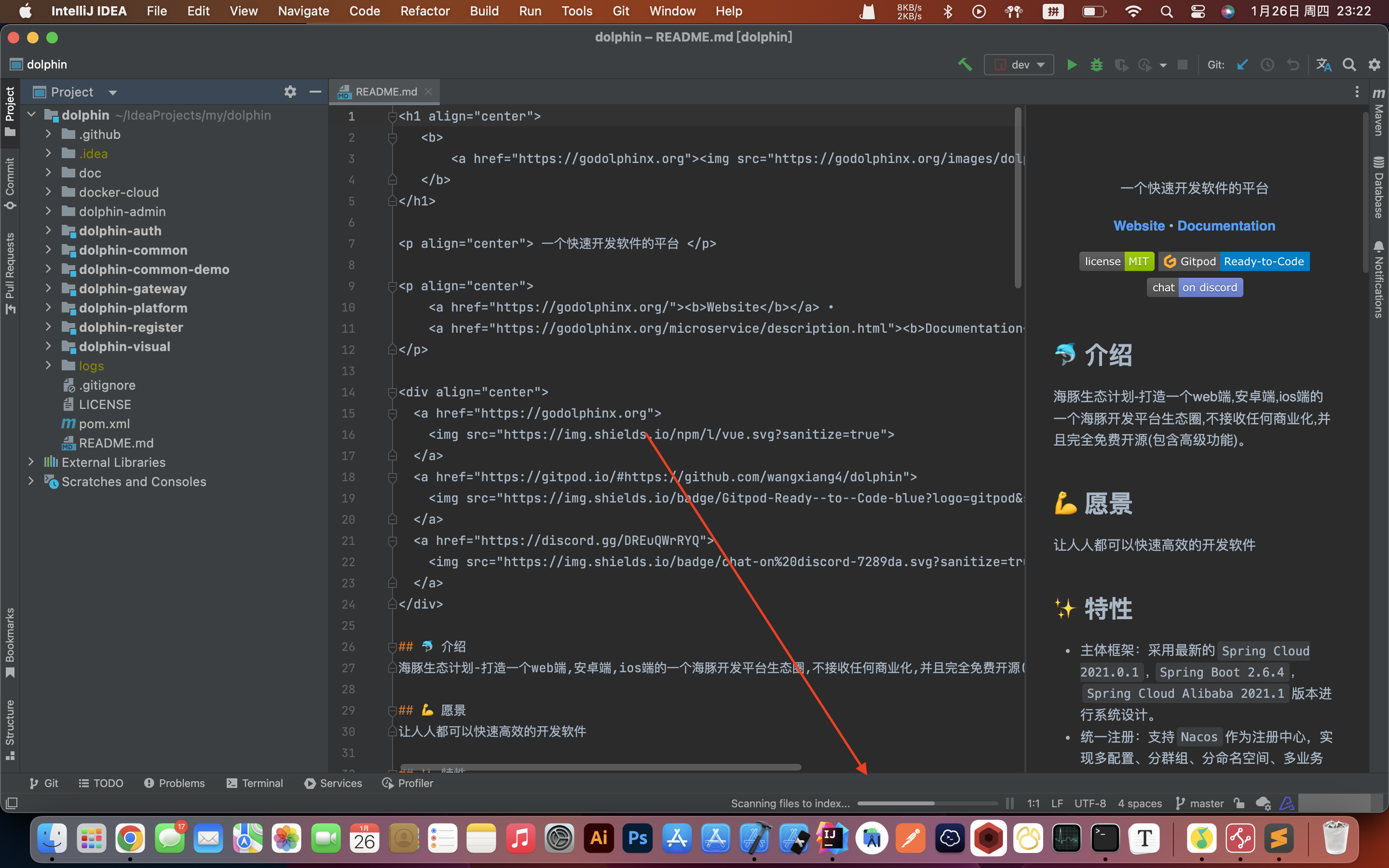The image size is (1389, 868).
Task: Pause the indexing progress
Action: [1009, 803]
